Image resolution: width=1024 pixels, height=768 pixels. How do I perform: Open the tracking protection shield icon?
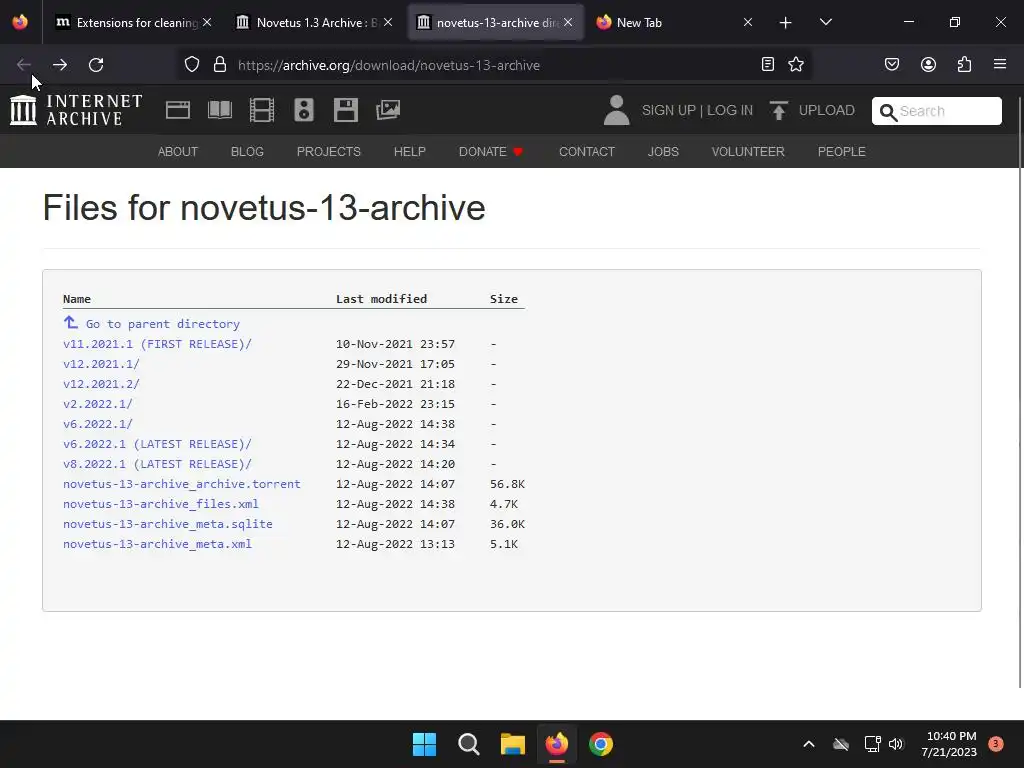(191, 65)
